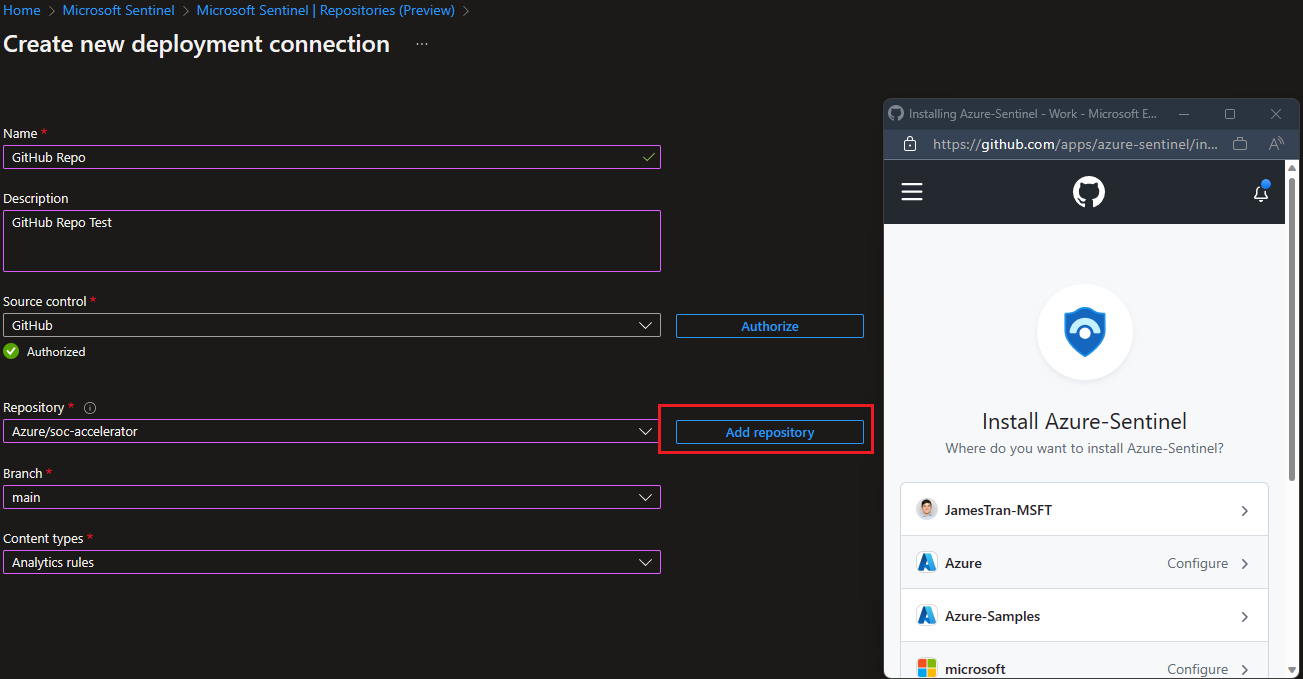Click the green Authorized checkmark icon
1303x679 pixels.
click(x=10, y=351)
